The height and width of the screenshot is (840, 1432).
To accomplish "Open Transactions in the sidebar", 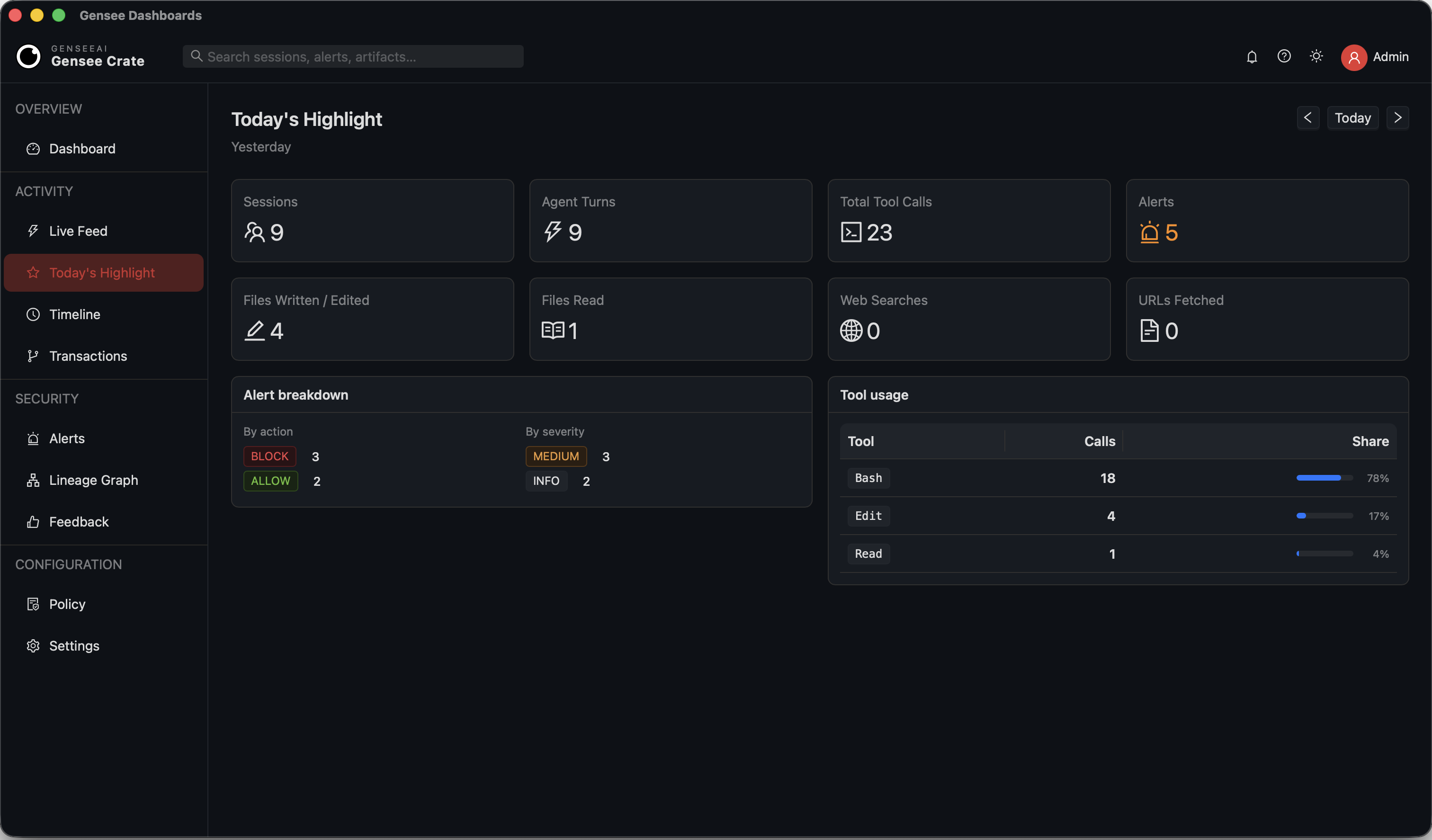I will coord(103,356).
